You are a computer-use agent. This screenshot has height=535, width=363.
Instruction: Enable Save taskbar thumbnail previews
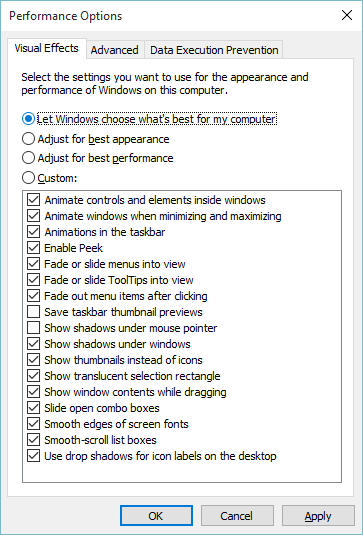pyautogui.click(x=33, y=312)
